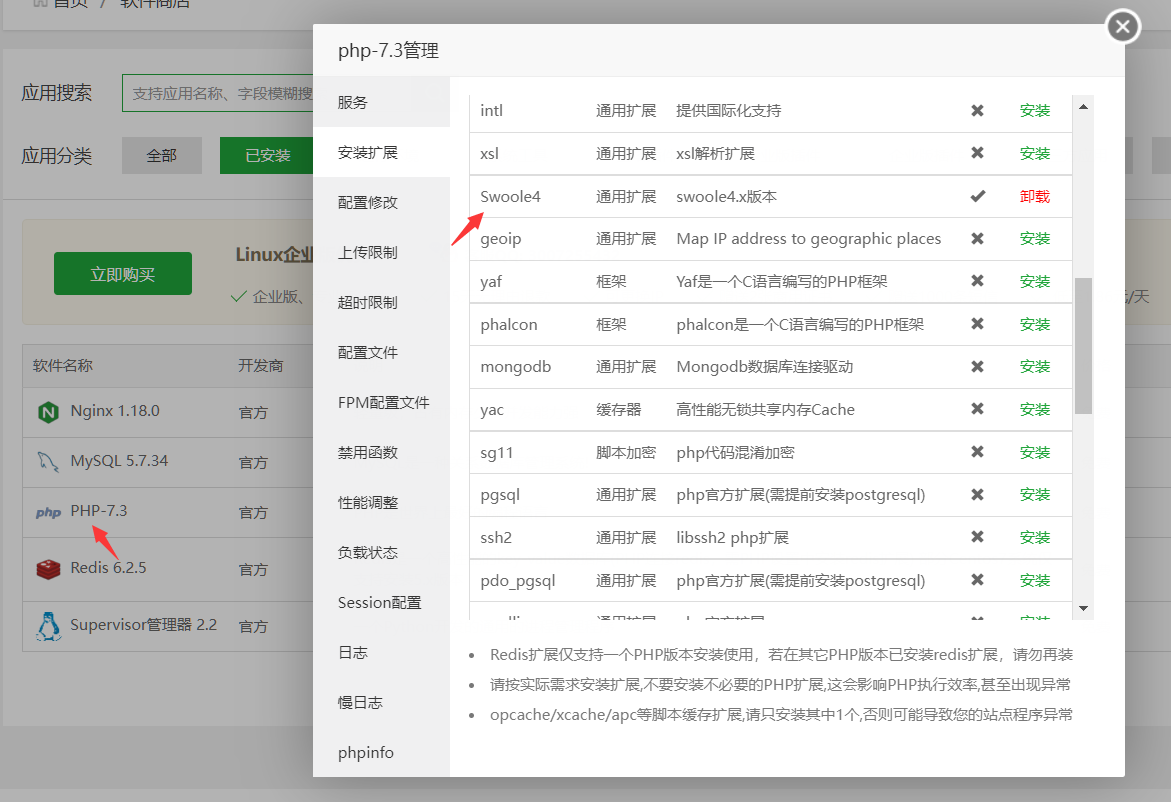Install the xsl extension
This screenshot has height=802, width=1171.
pos(1035,153)
